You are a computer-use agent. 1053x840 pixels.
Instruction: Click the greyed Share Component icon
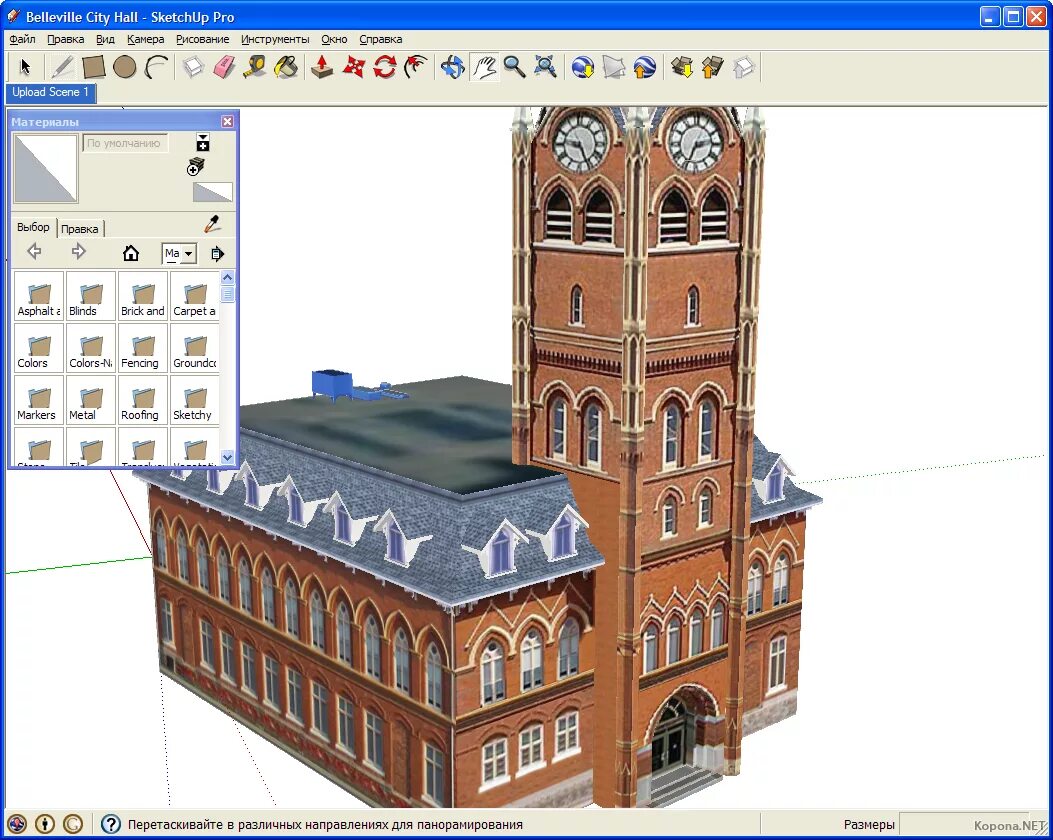click(744, 67)
